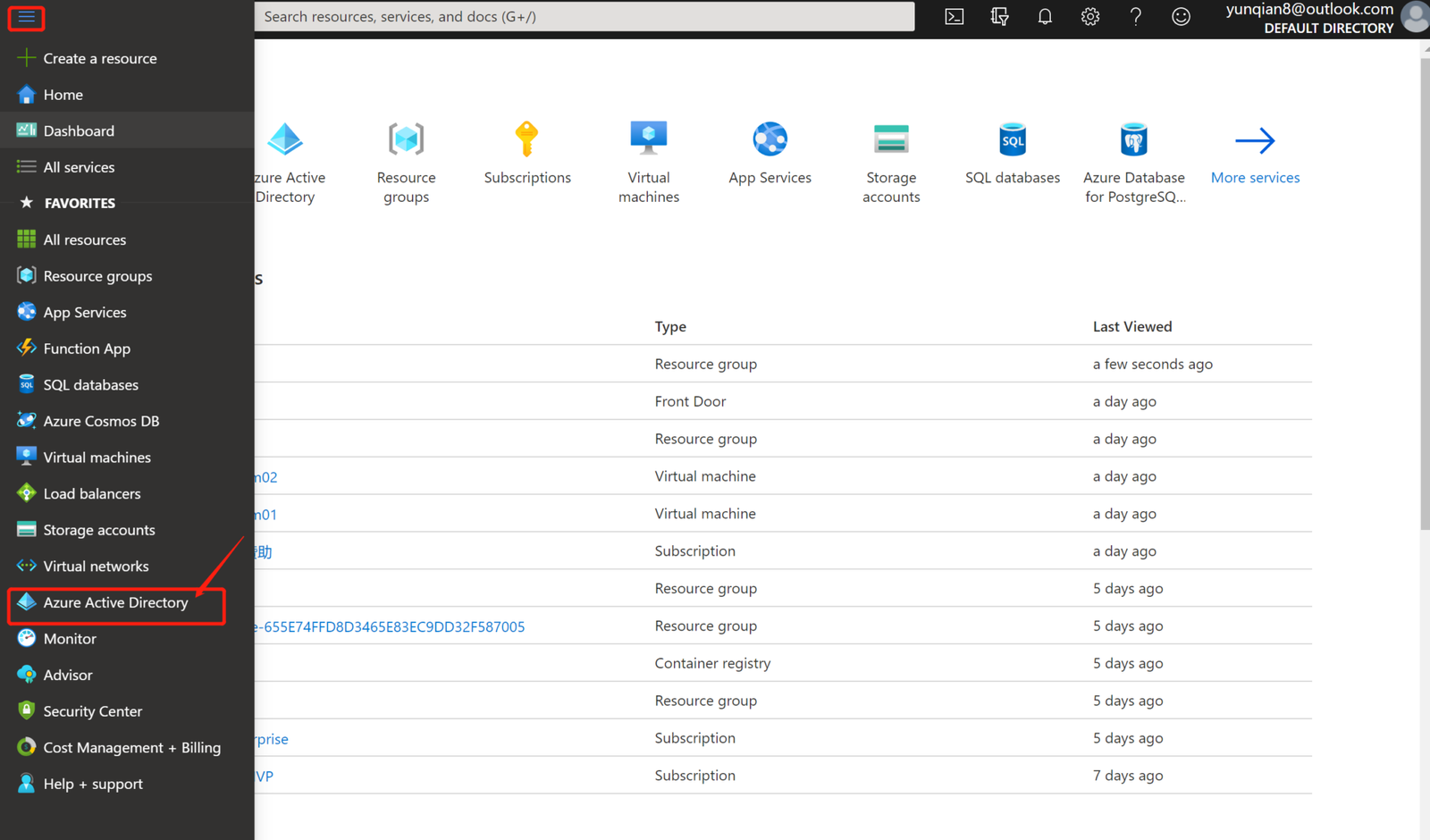Click the '7 days ago' cell

coord(1128,776)
